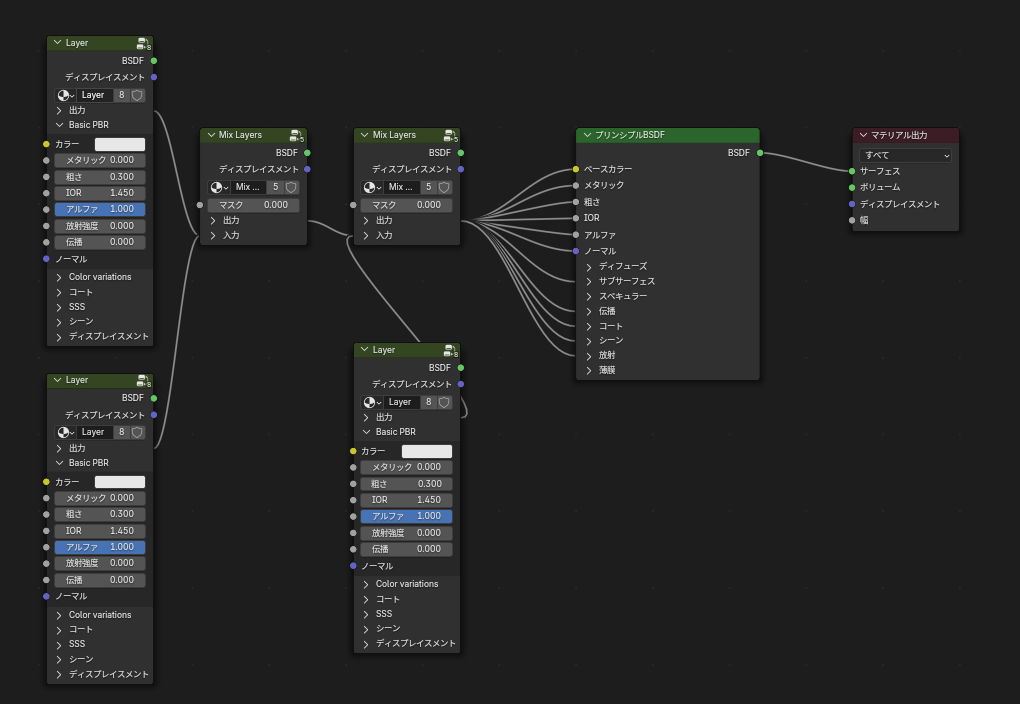Click fake user shield on bottom-center Layer node
This screenshot has width=1020, height=704.
coord(445,402)
